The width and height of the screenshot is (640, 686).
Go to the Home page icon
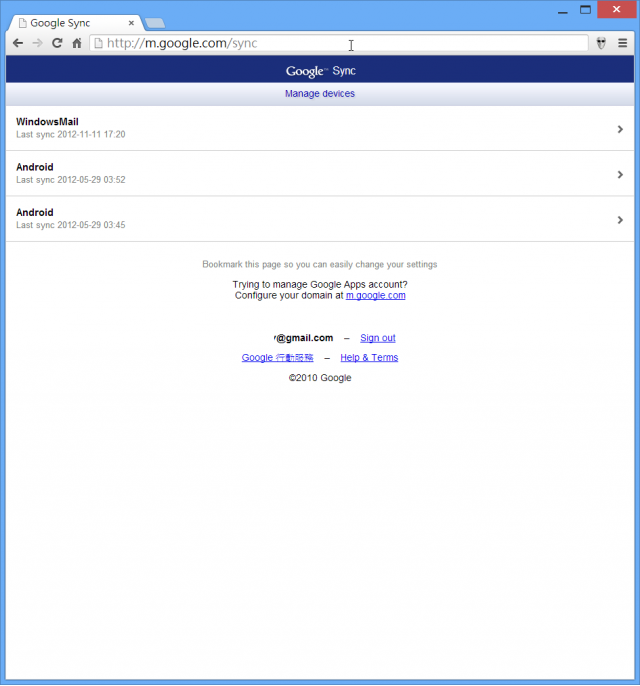[x=77, y=43]
